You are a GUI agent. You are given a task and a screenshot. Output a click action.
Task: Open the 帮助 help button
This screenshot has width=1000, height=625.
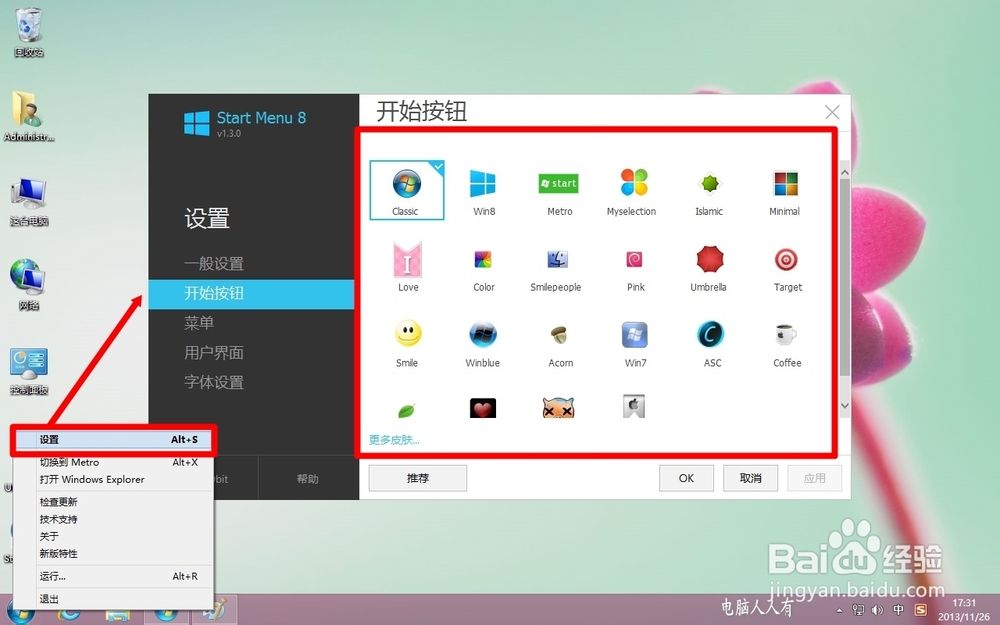(307, 478)
